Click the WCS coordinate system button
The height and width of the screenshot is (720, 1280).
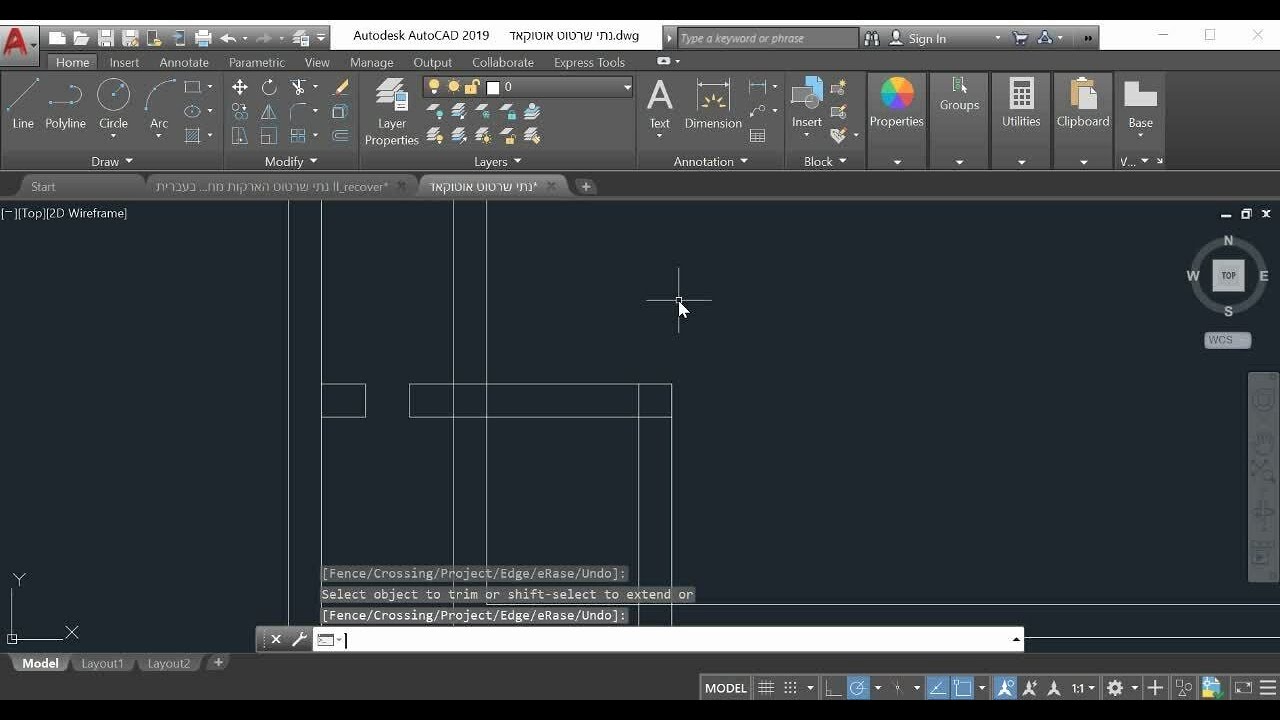1227,340
